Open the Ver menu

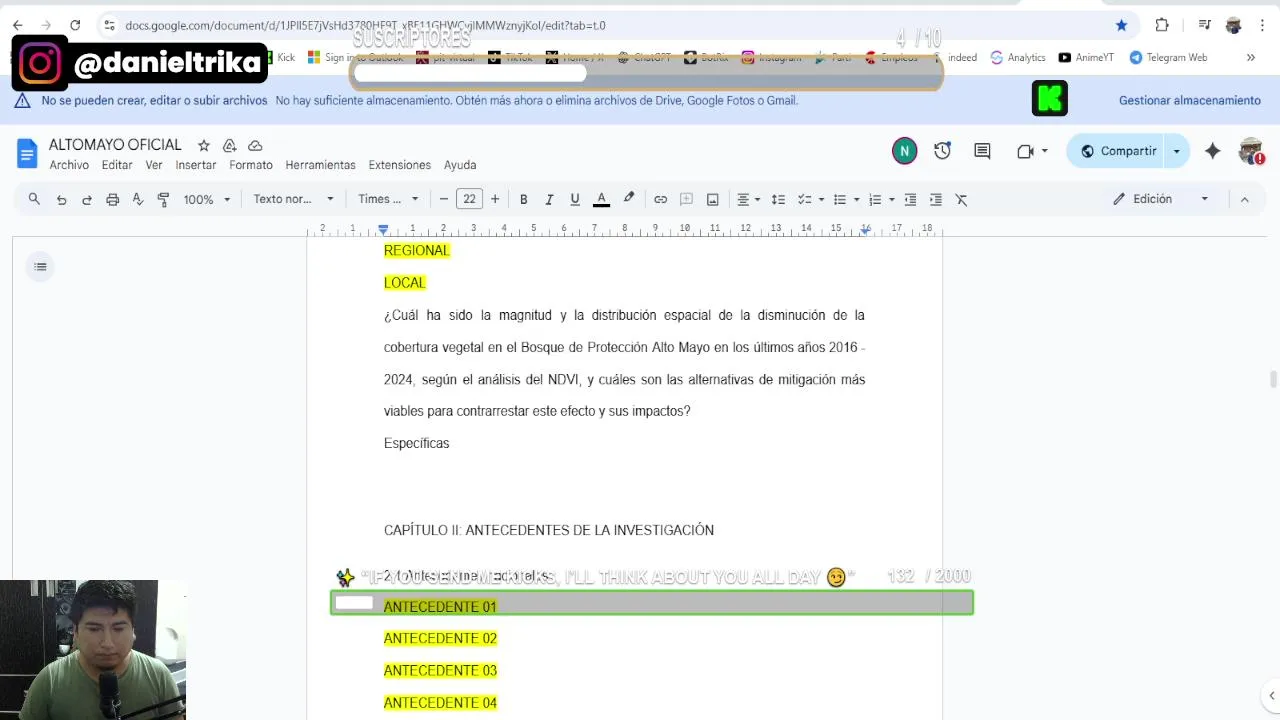(154, 165)
